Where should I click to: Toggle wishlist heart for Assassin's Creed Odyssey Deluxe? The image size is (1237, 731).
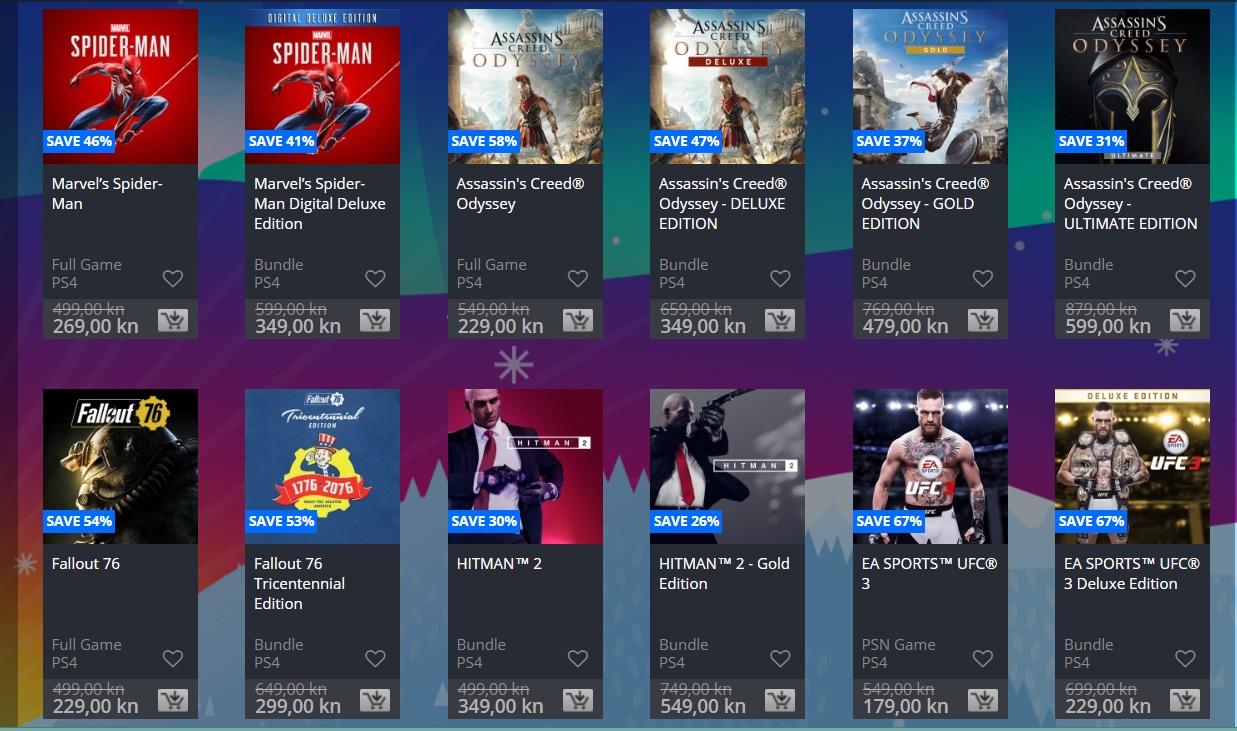coord(780,278)
